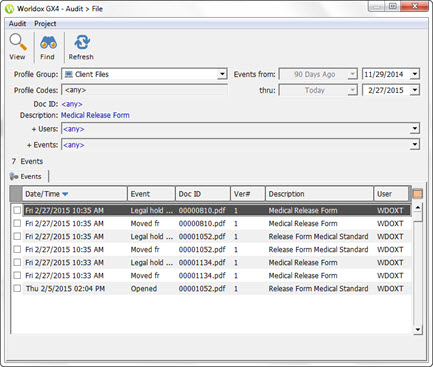Click the Opened event cell
This screenshot has height=367, width=433.
pos(144,288)
